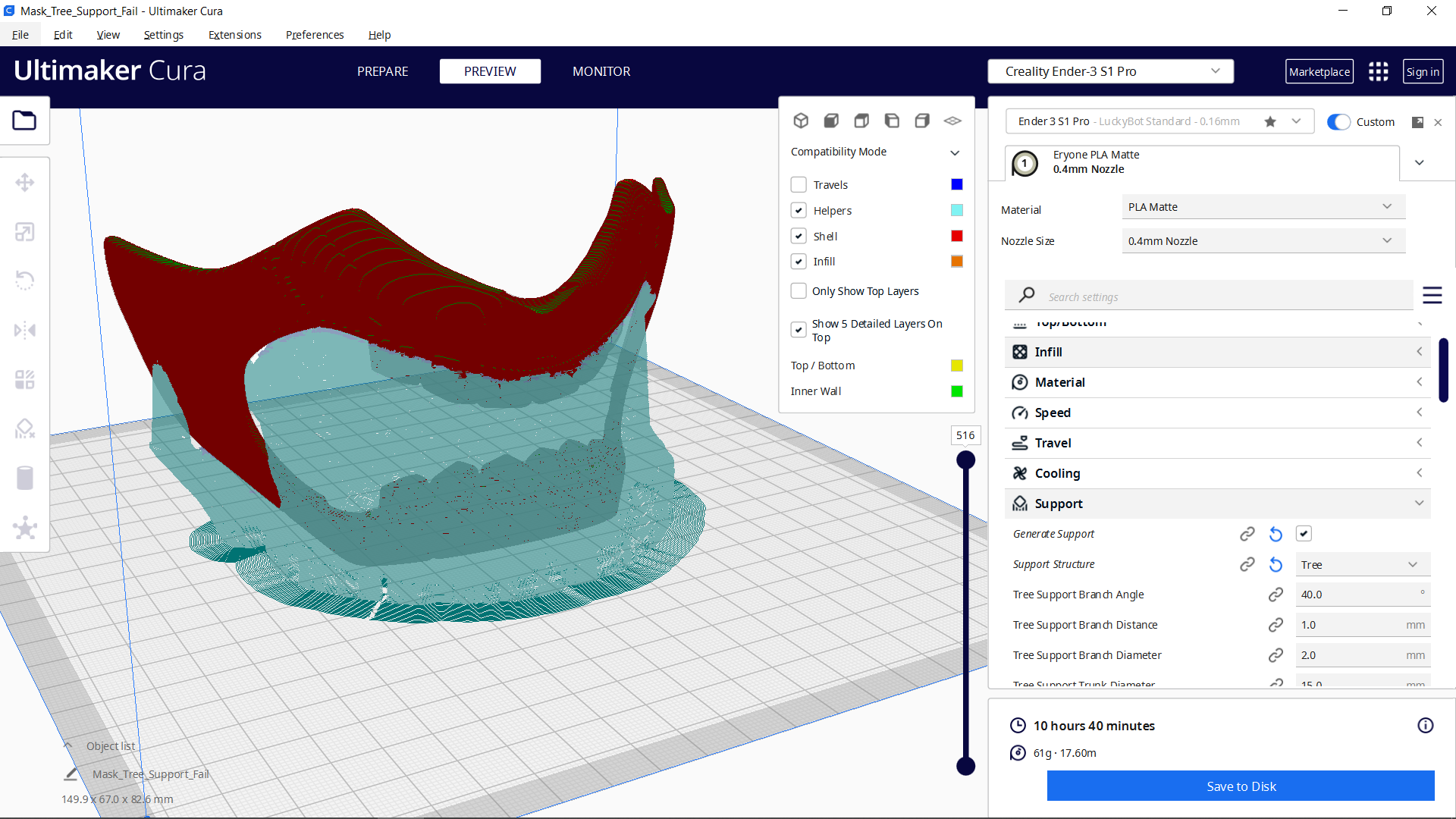Open the Creality Ender-3 S1 Pro printer dropdown
Viewport: 1456px width, 819px height.
click(x=1110, y=71)
